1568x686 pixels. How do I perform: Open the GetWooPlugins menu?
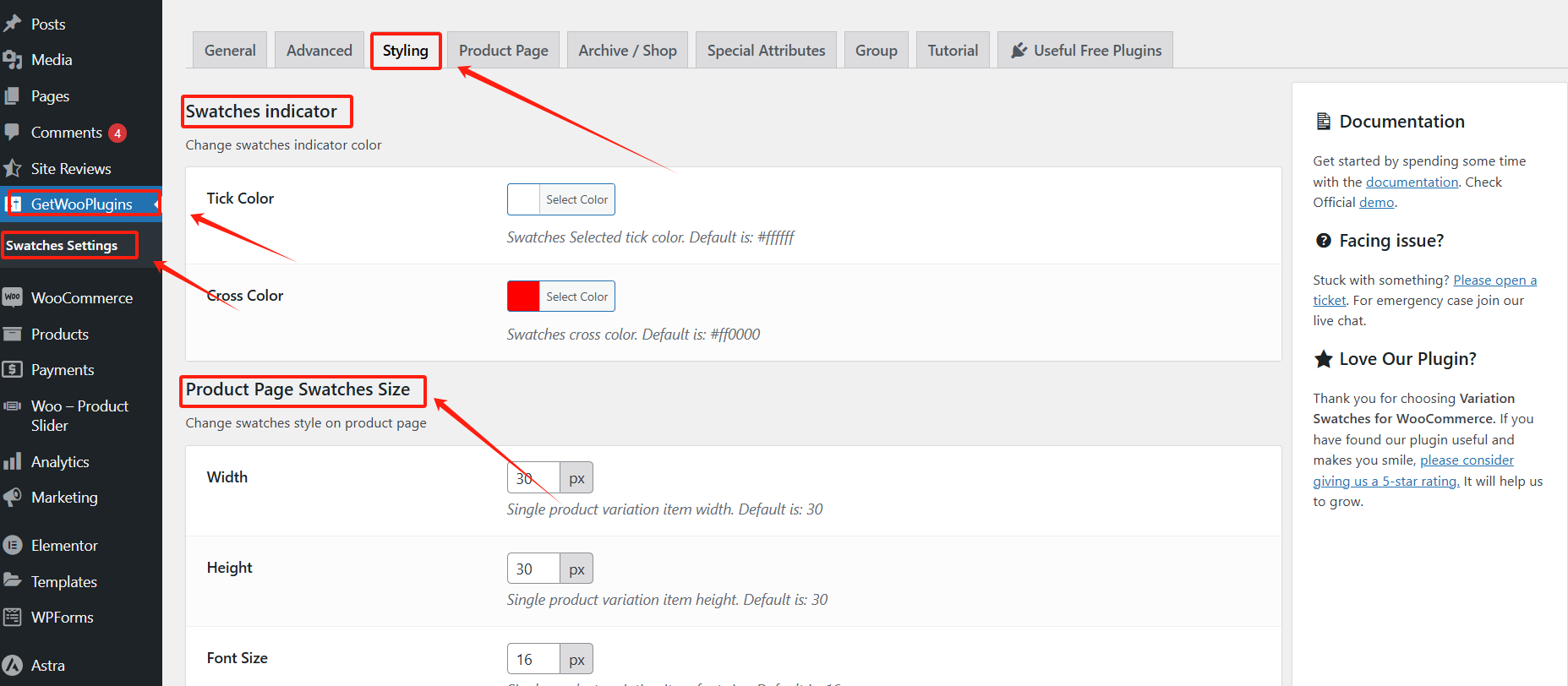click(x=81, y=204)
